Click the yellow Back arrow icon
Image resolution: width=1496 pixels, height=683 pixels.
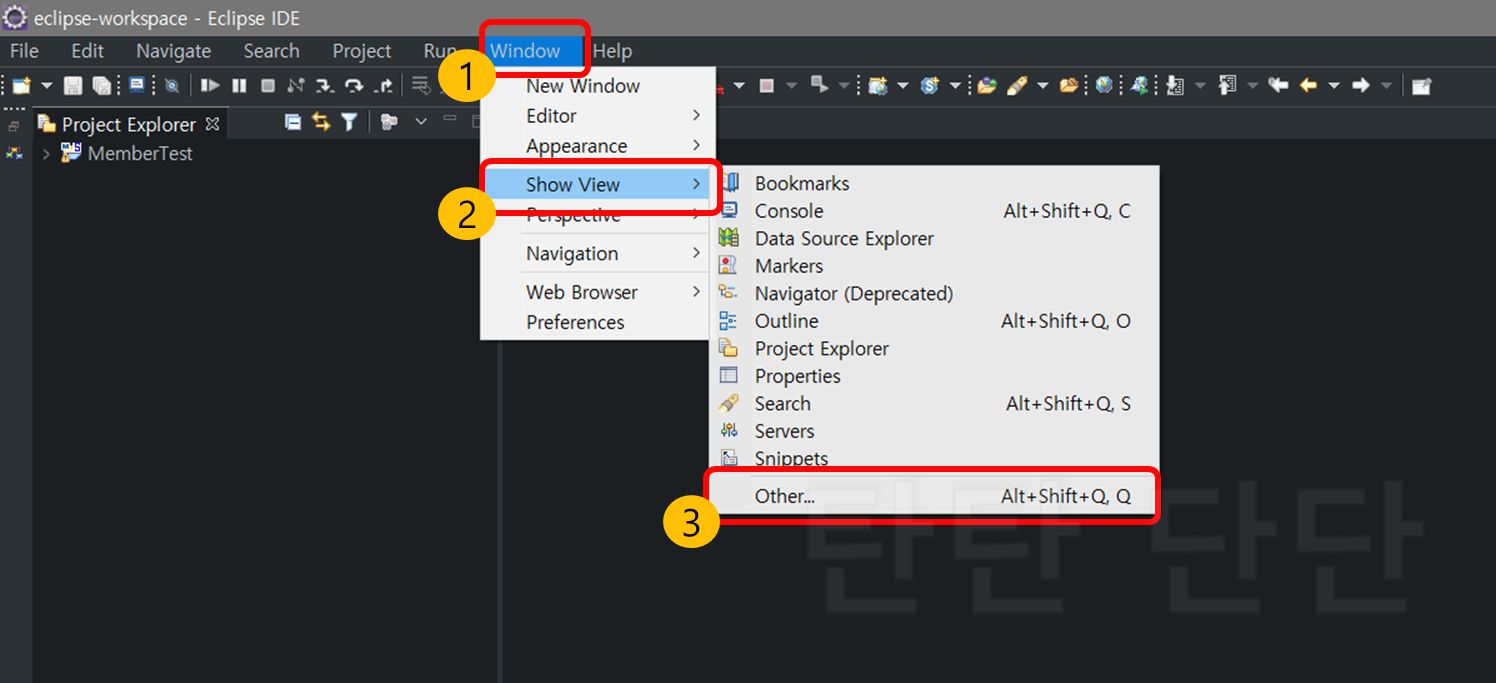tap(1308, 85)
